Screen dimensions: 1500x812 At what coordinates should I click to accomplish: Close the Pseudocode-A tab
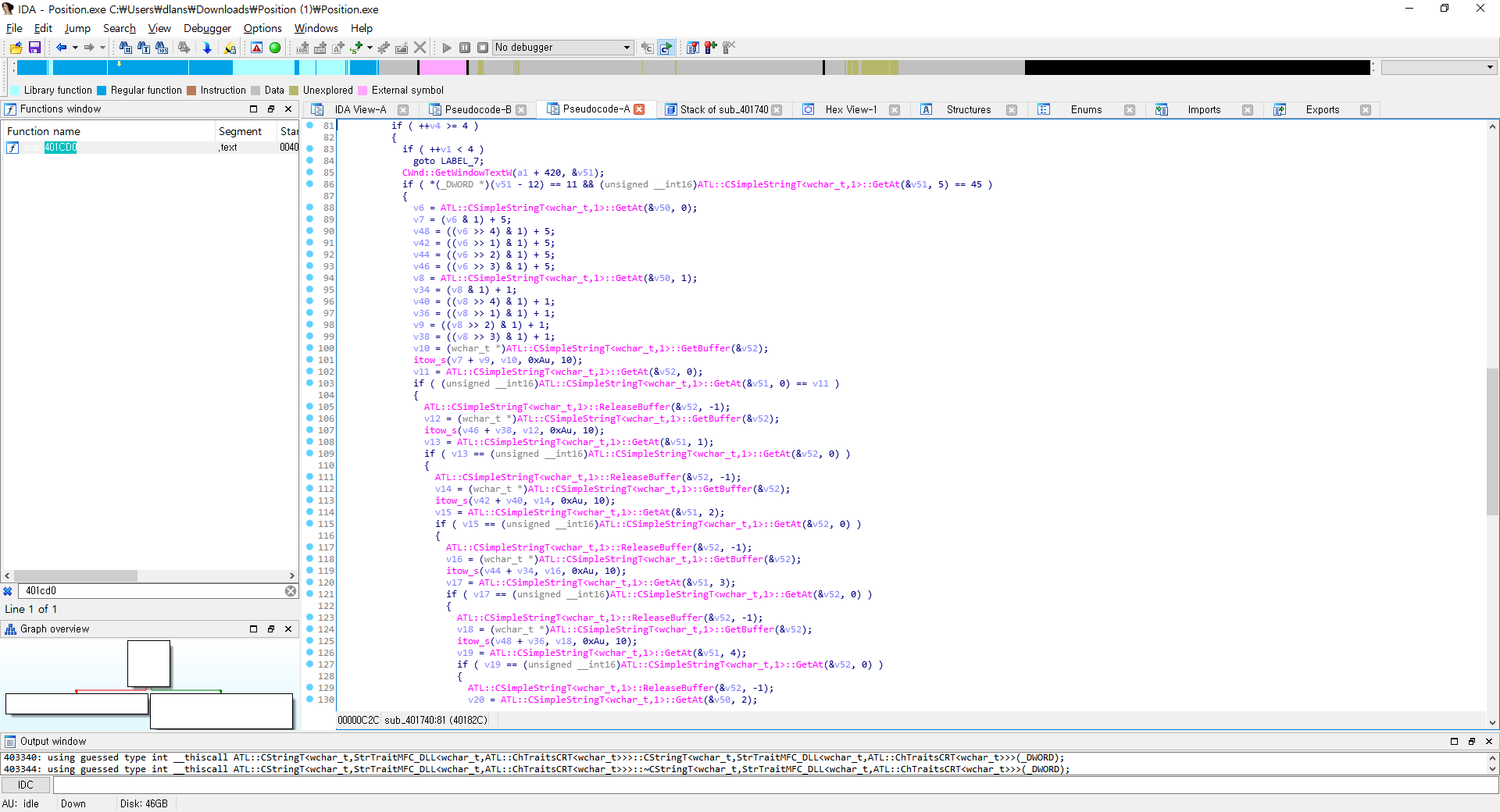pos(639,109)
